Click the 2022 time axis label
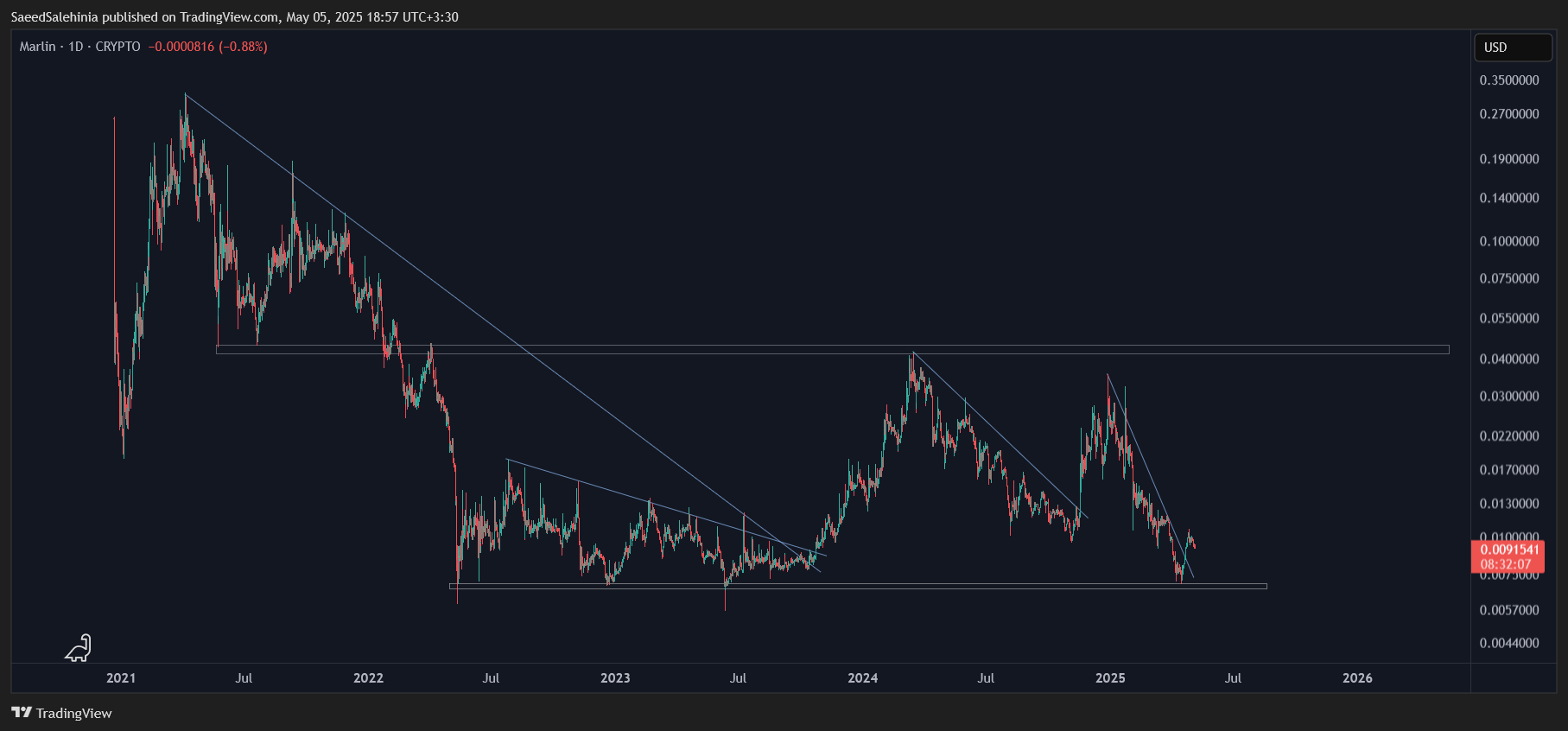Image resolution: width=1568 pixels, height=731 pixels. (368, 678)
